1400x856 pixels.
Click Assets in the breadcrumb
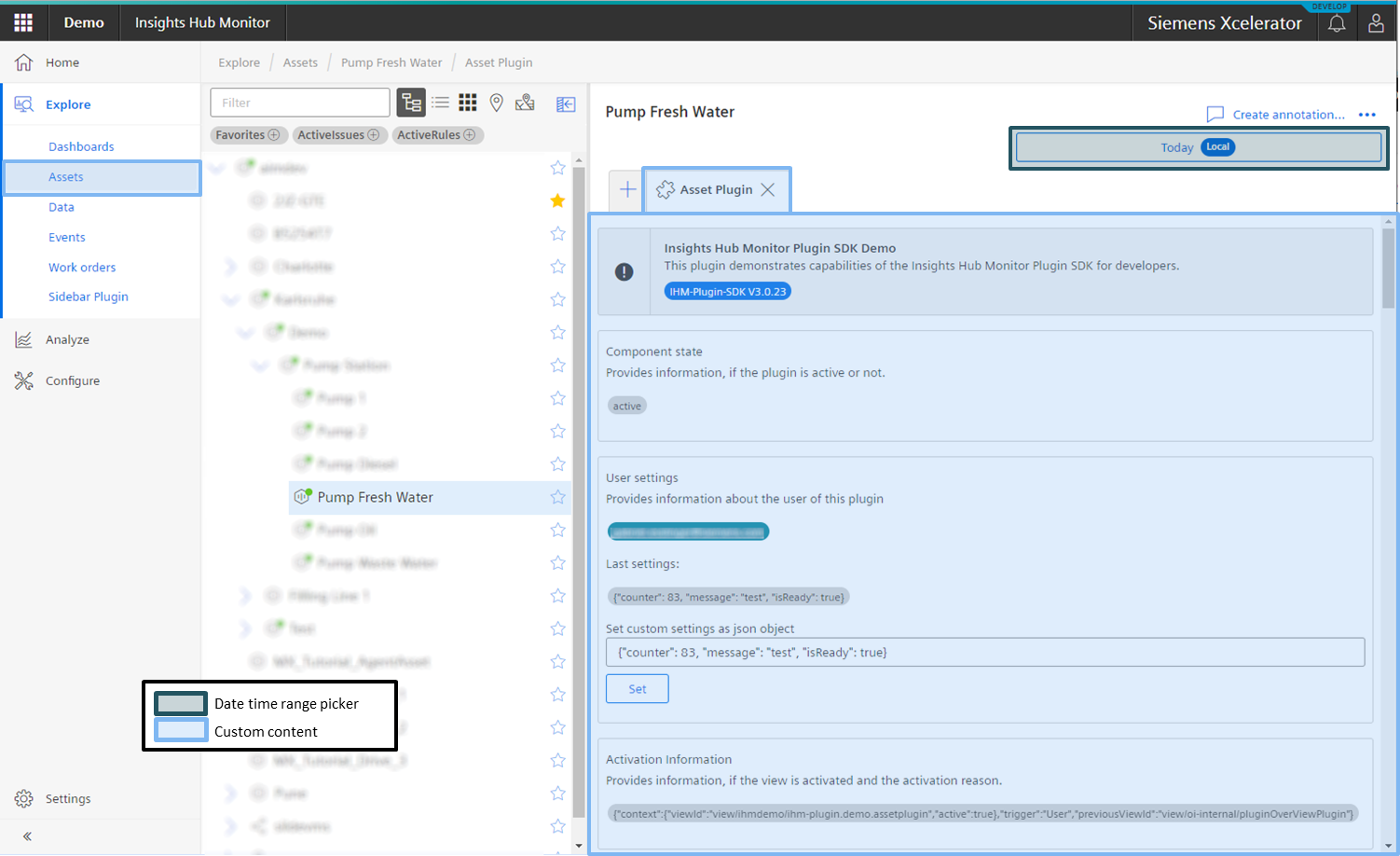tap(300, 62)
